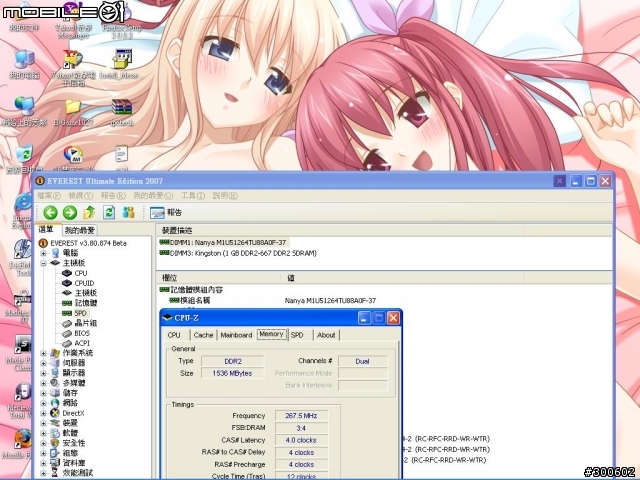Select 晶片組 chipset in the tree
The width and height of the screenshot is (640, 480).
[86, 323]
